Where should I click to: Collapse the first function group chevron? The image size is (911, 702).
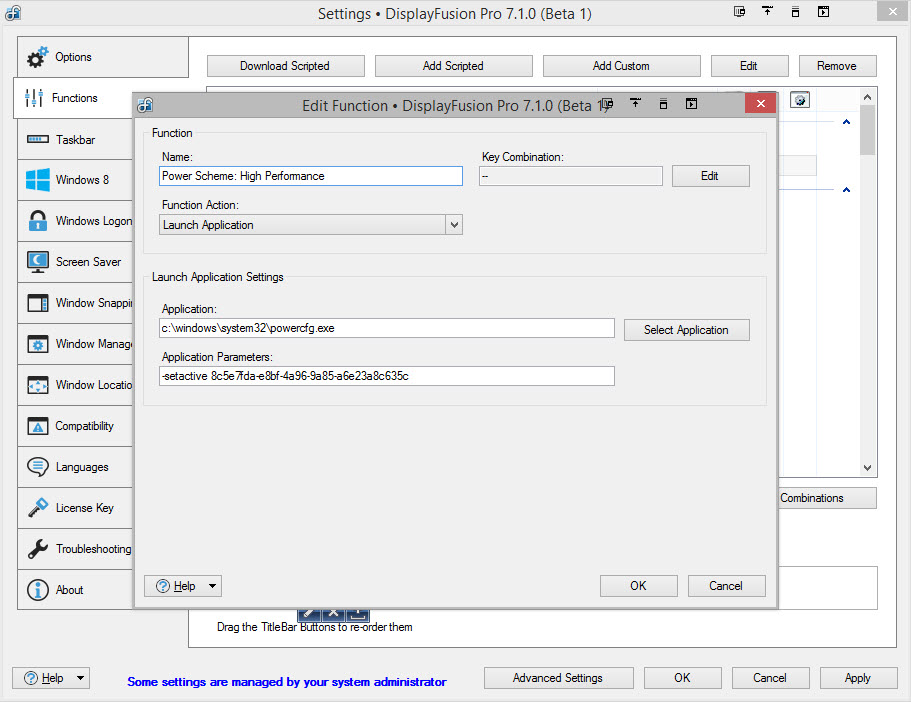tap(846, 123)
